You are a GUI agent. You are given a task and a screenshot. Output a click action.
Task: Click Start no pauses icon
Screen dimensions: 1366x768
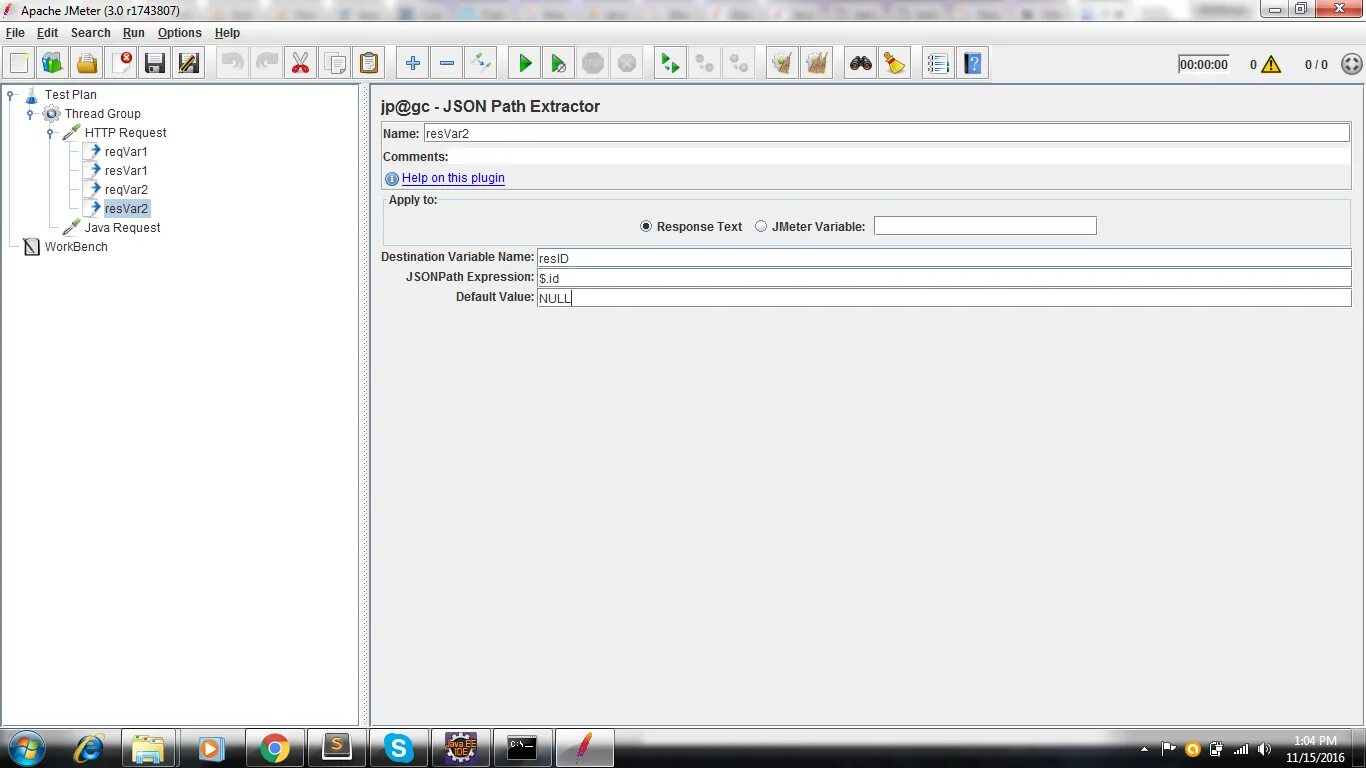coord(559,64)
